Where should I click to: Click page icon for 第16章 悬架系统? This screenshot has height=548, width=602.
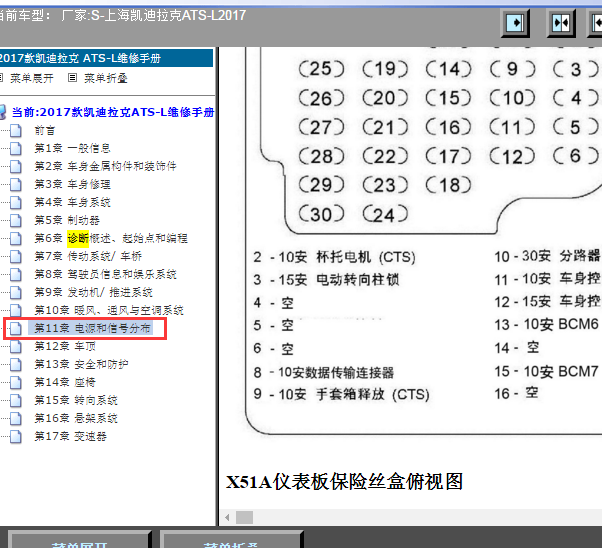pos(16,418)
